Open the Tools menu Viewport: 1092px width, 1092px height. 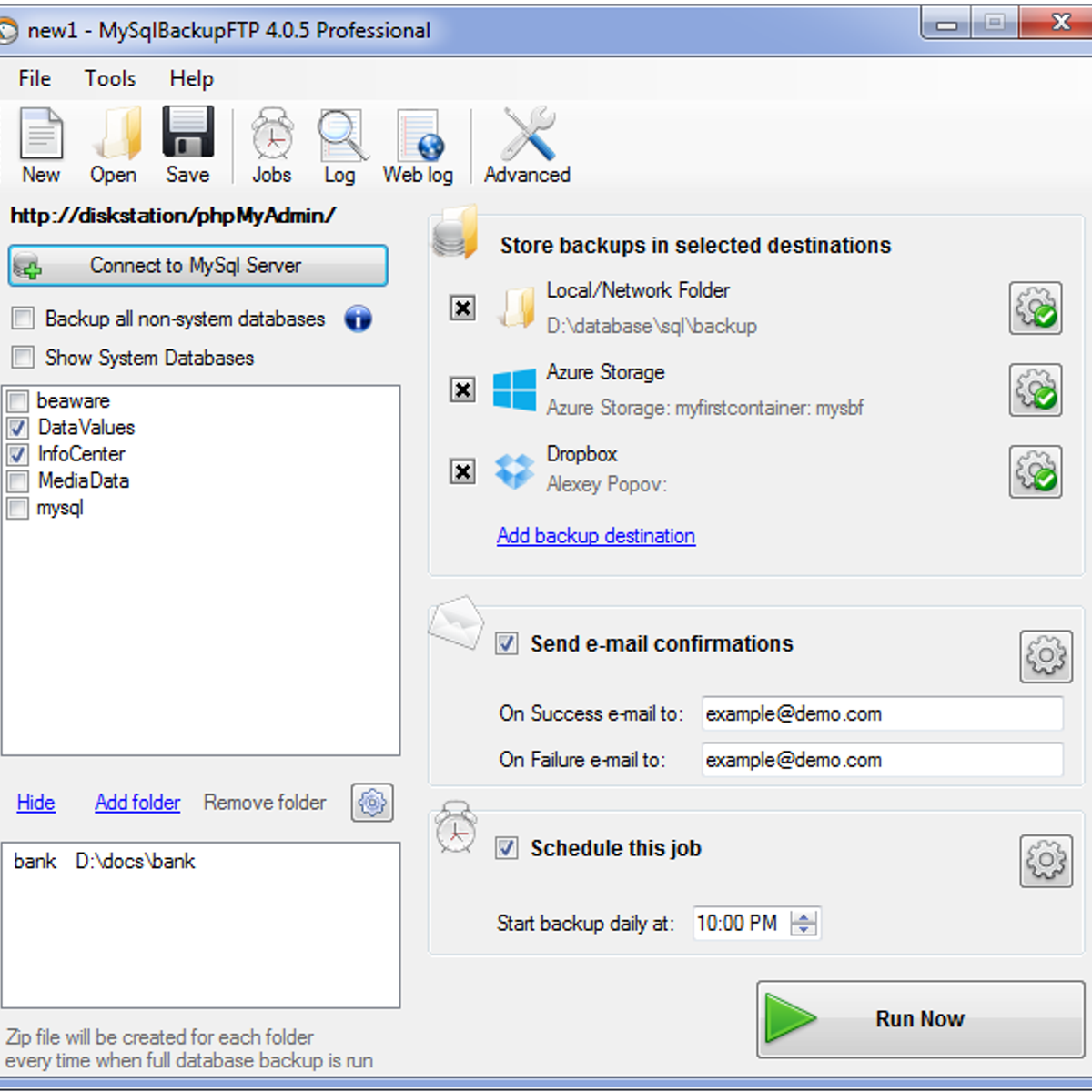pyautogui.click(x=110, y=79)
